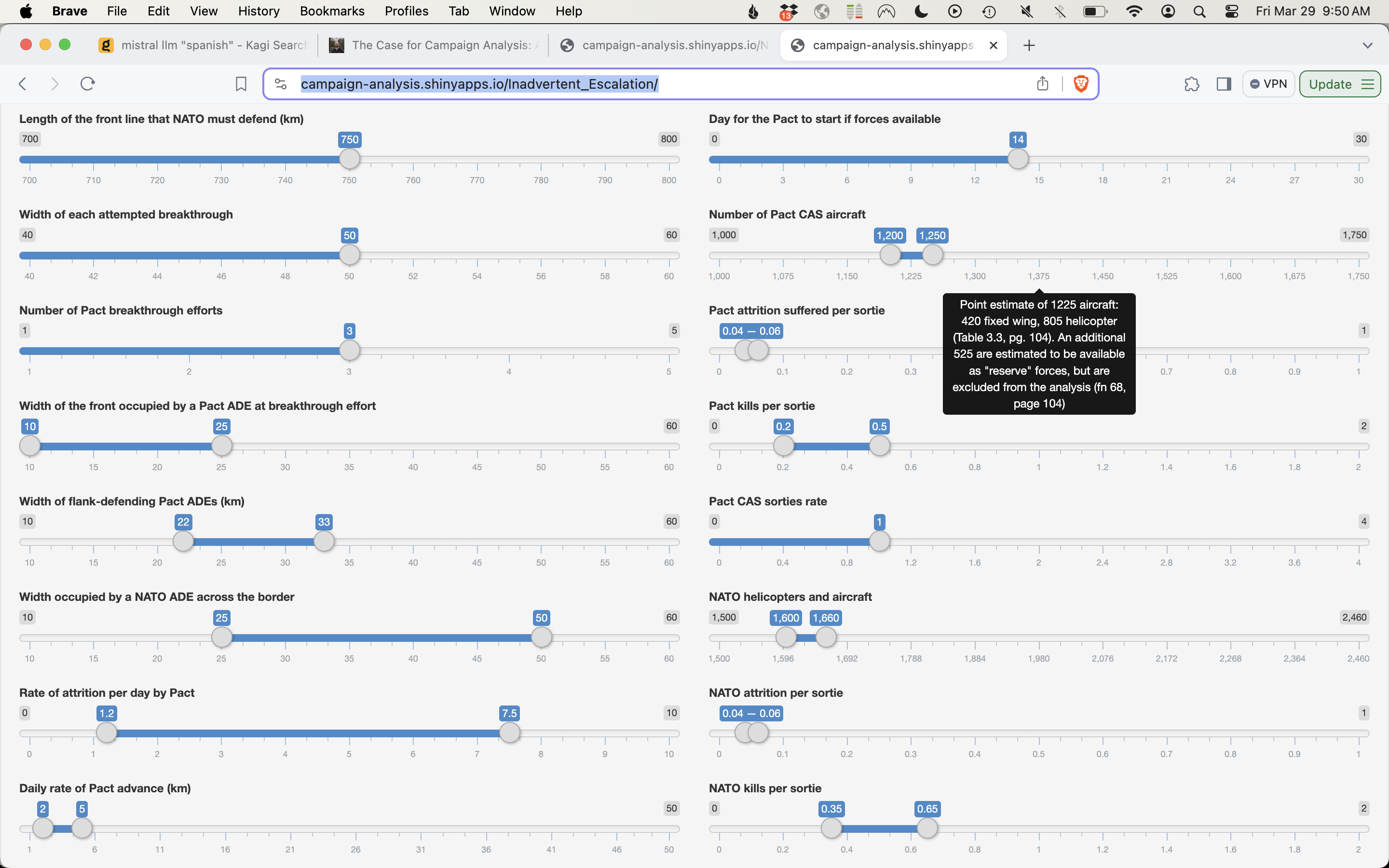Image resolution: width=1389 pixels, height=868 pixels.
Task: Open the Bookmarks menu
Action: 332,11
